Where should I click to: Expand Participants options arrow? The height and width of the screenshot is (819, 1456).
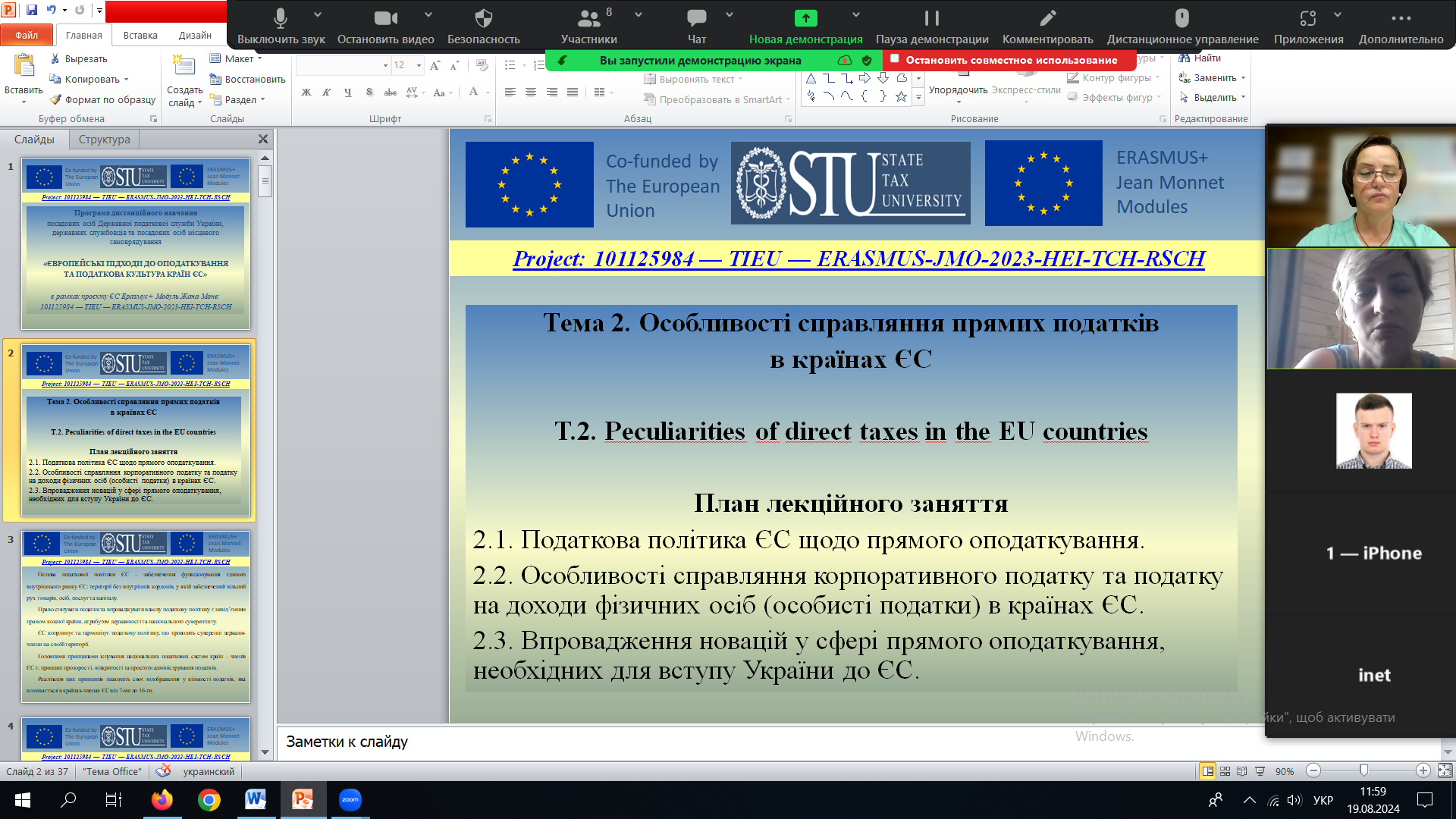[639, 14]
